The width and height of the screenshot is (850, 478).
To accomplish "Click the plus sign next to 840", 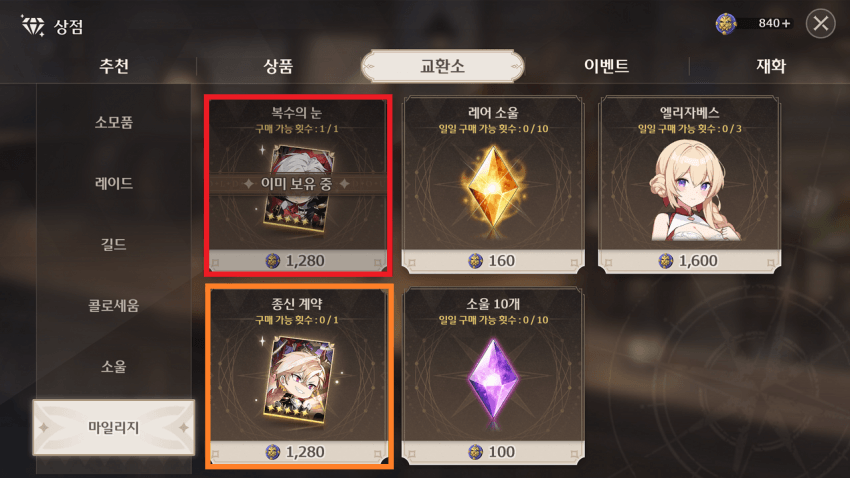I will coord(785,23).
